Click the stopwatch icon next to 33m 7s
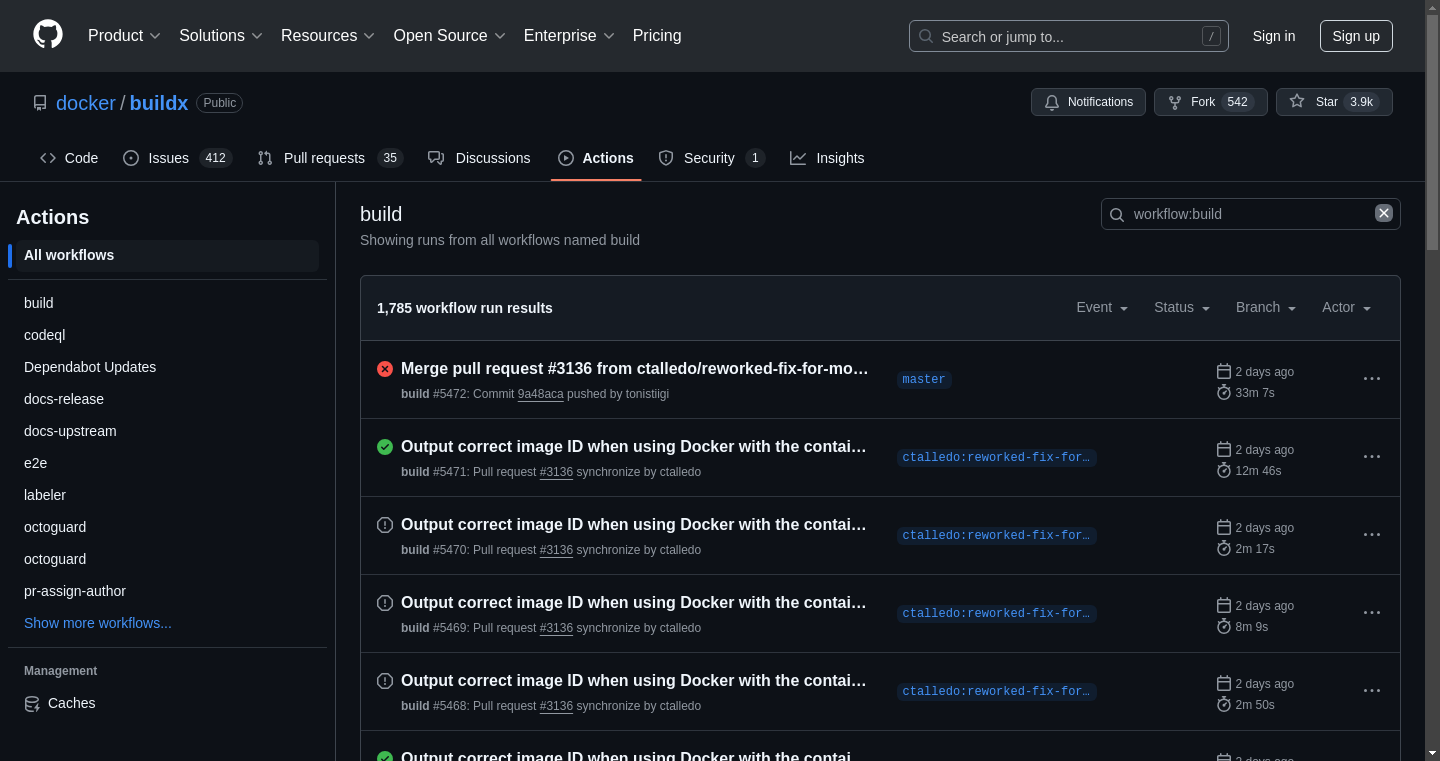 (x=1224, y=392)
